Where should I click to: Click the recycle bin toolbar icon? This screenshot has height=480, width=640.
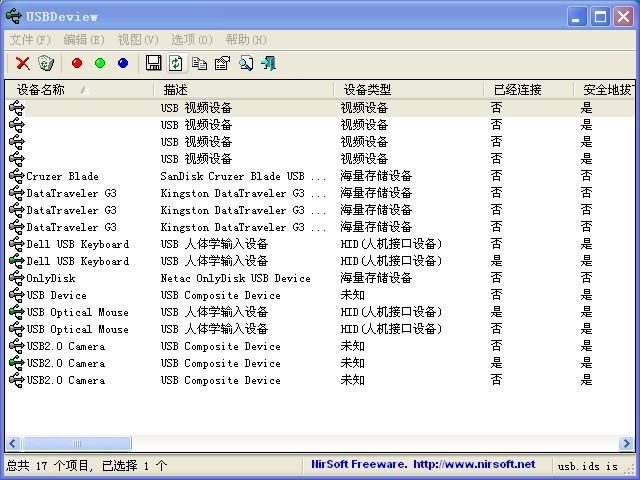tap(45, 63)
